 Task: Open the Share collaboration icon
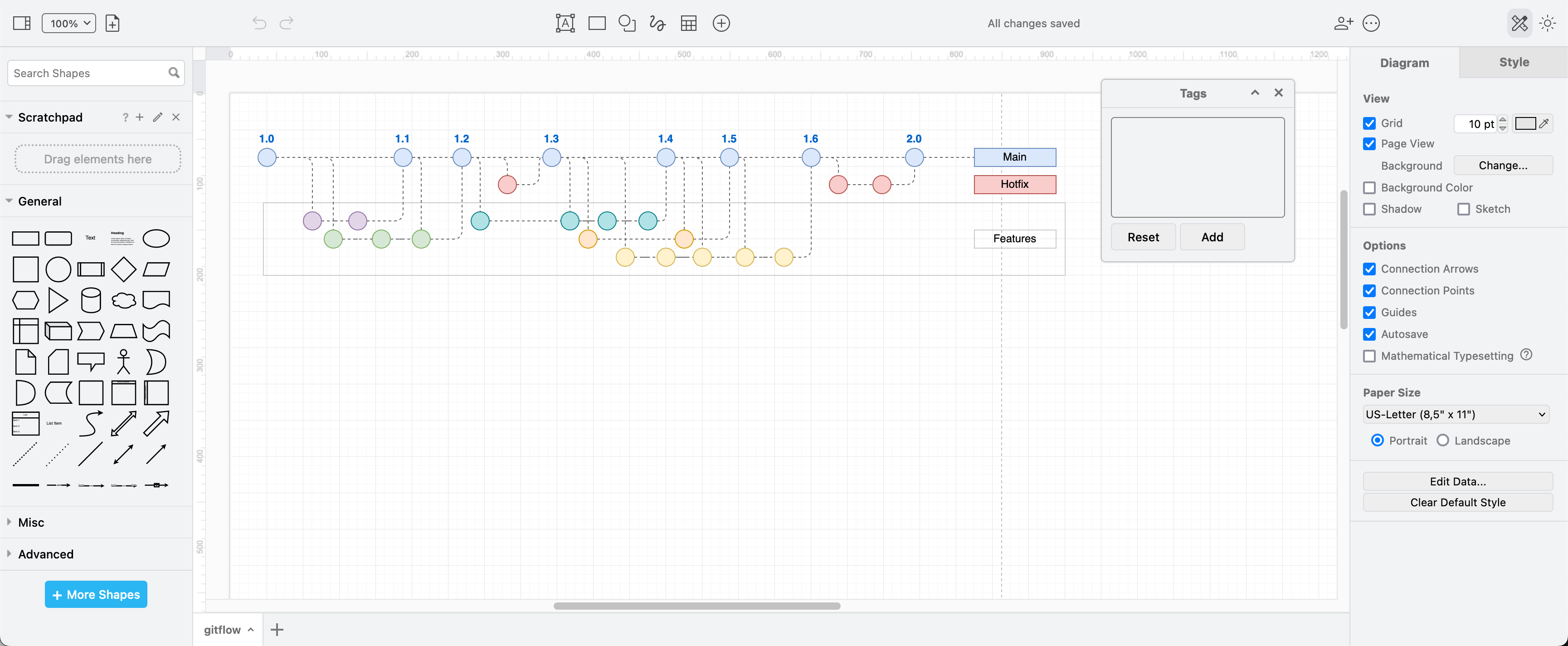[x=1343, y=23]
